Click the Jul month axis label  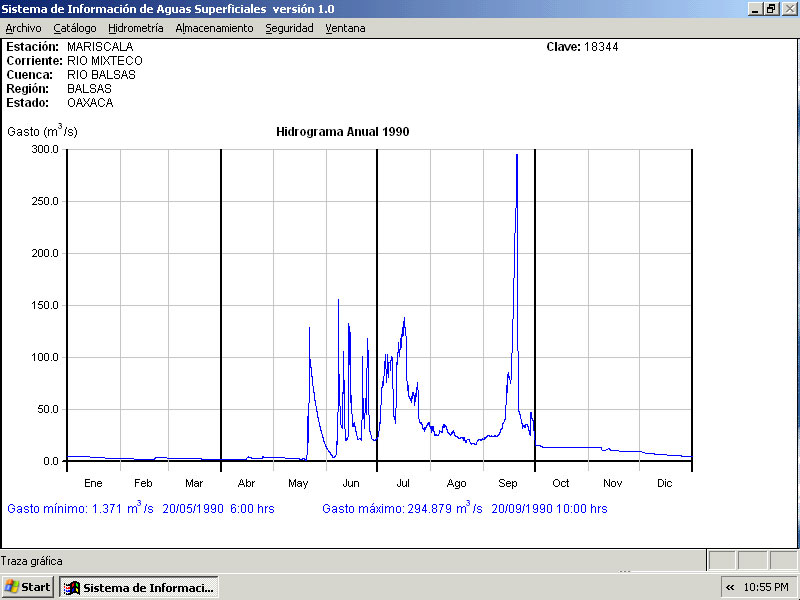click(x=403, y=483)
